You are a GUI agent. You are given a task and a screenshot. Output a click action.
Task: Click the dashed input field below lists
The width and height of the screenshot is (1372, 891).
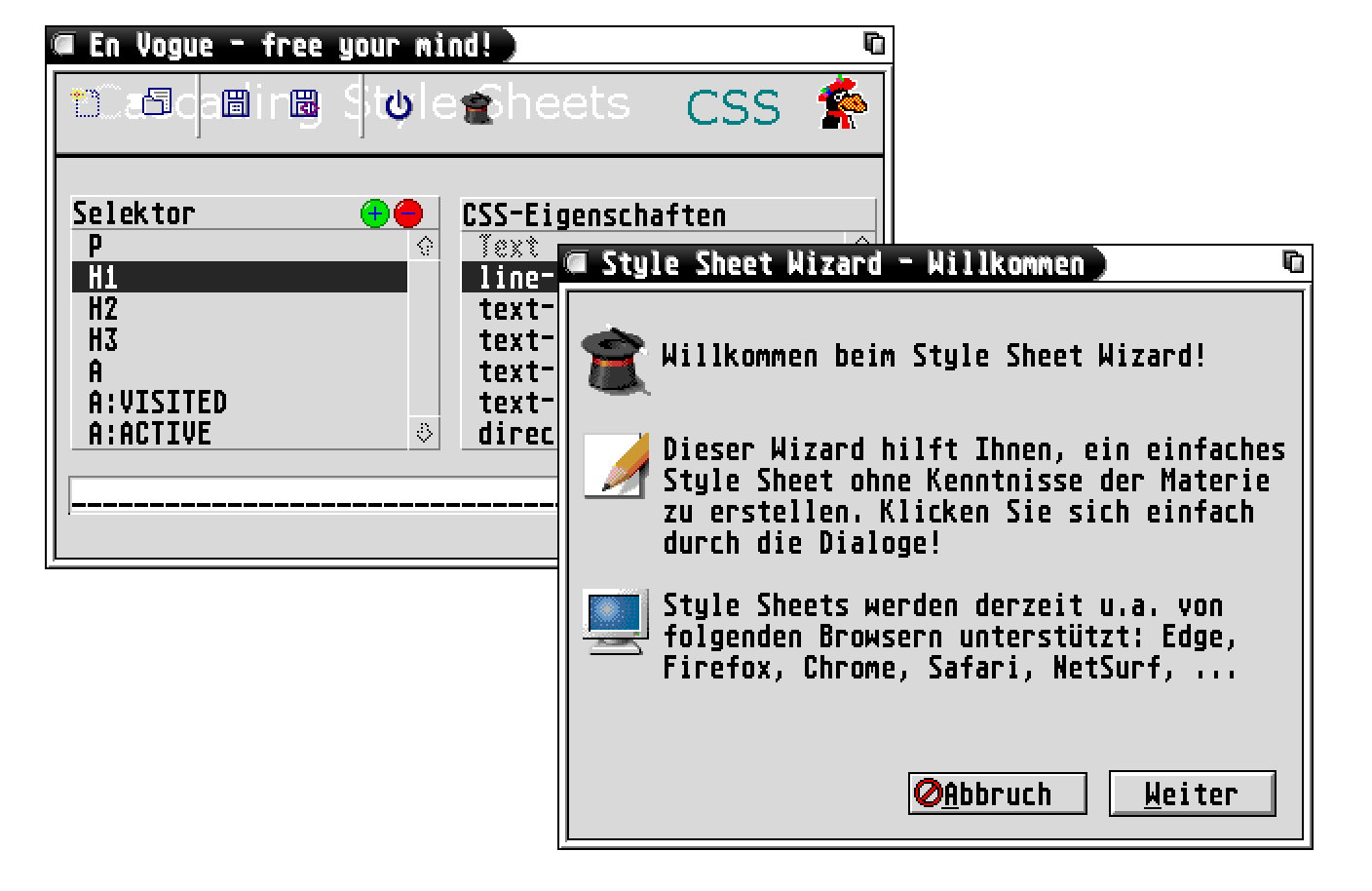pyautogui.click(x=314, y=496)
